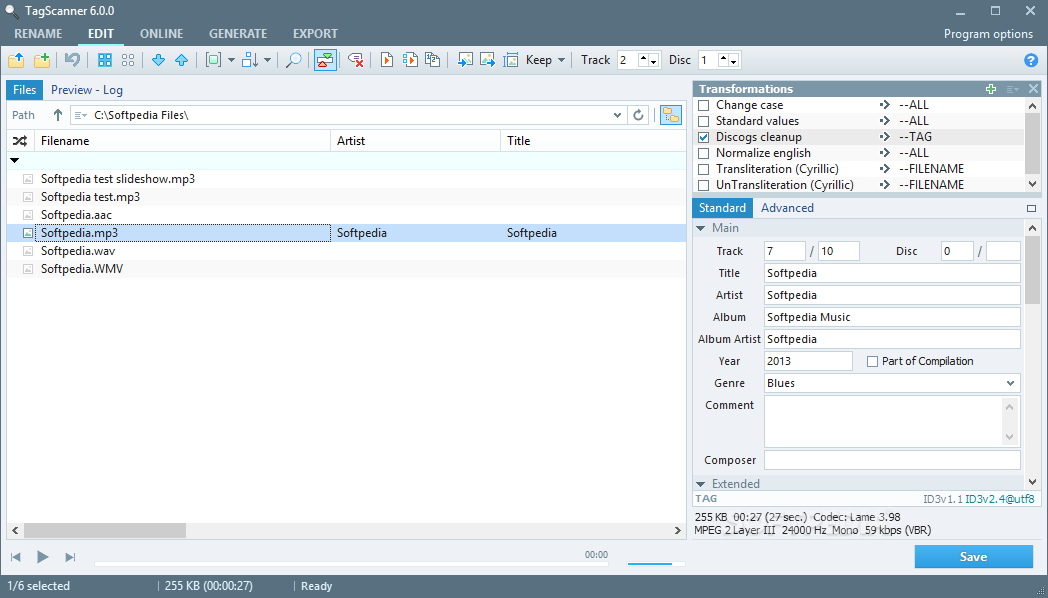Screen dimensions: 1048x598
Task: Check the Part of Compilation box
Action: (x=872, y=361)
